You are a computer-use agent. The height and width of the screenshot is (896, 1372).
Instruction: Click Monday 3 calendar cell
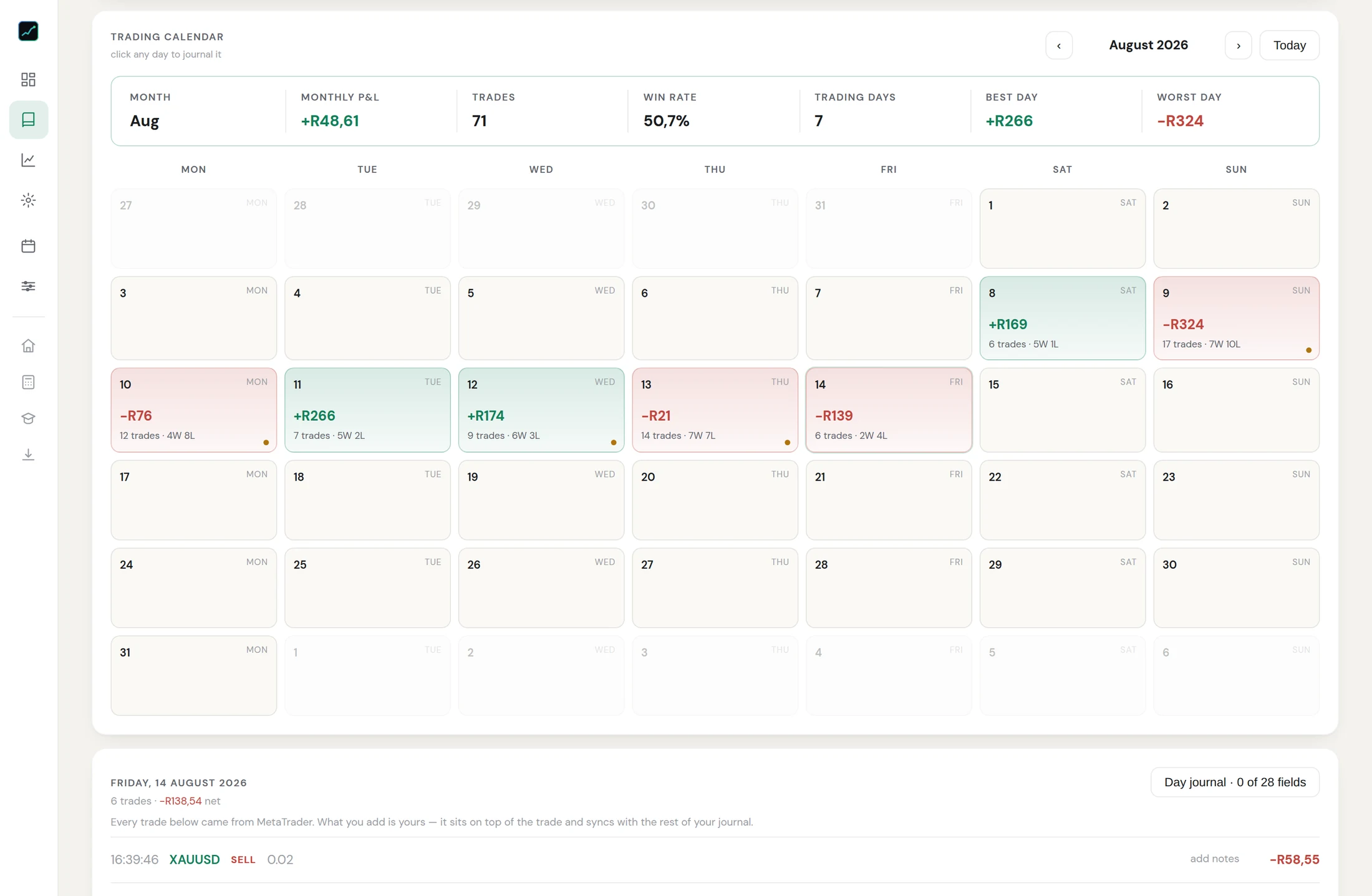click(x=193, y=318)
